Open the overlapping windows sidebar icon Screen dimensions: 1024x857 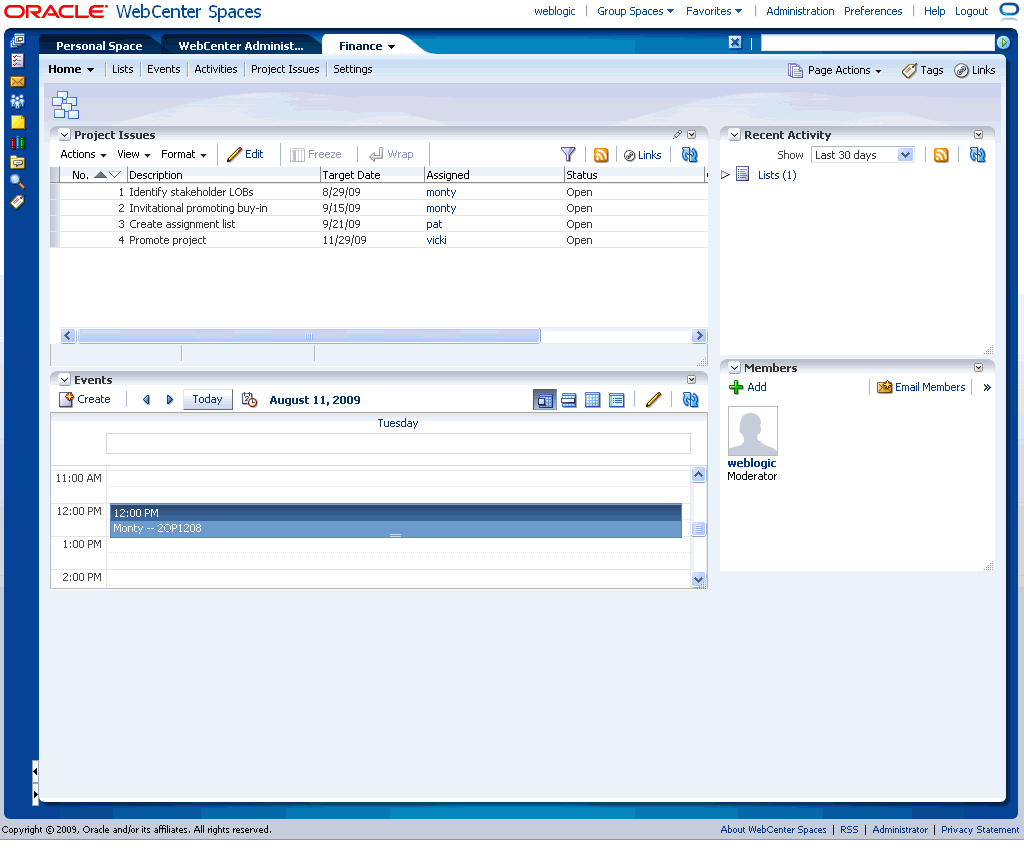pyautogui.click(x=18, y=41)
